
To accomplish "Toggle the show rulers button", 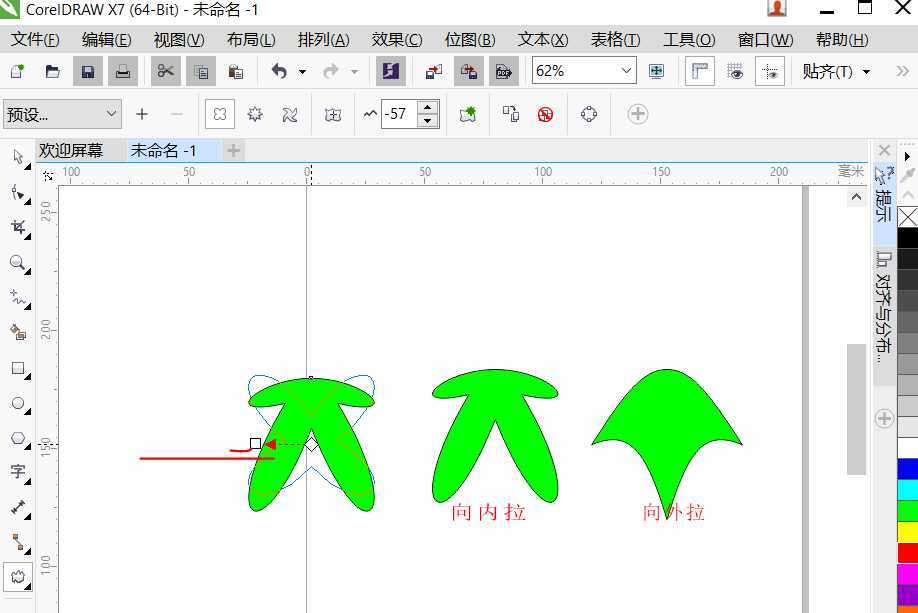I will [x=700, y=71].
